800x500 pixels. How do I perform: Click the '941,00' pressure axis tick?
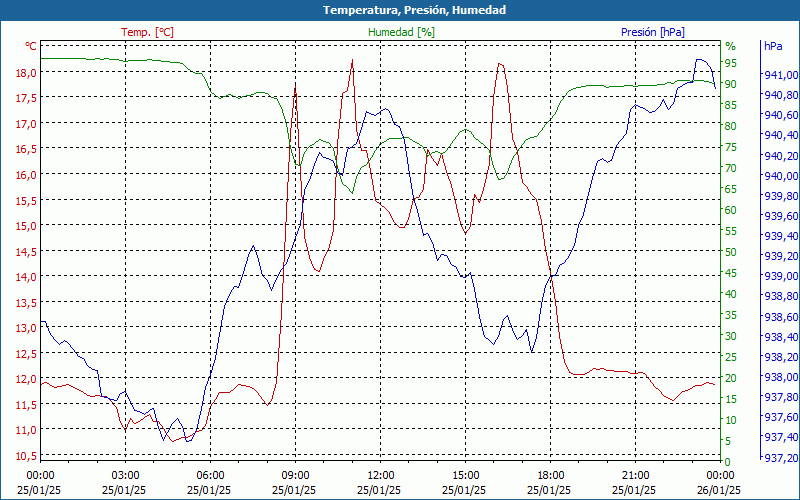[781, 75]
